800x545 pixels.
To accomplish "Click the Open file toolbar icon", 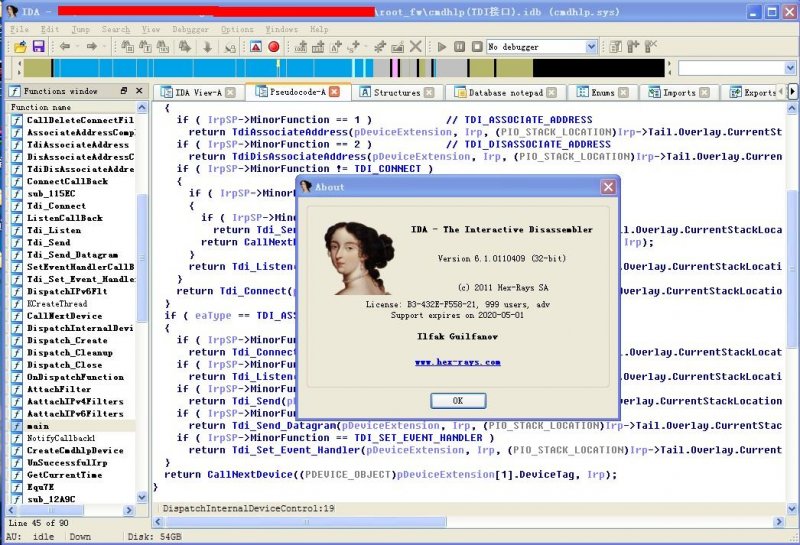I will [20, 47].
